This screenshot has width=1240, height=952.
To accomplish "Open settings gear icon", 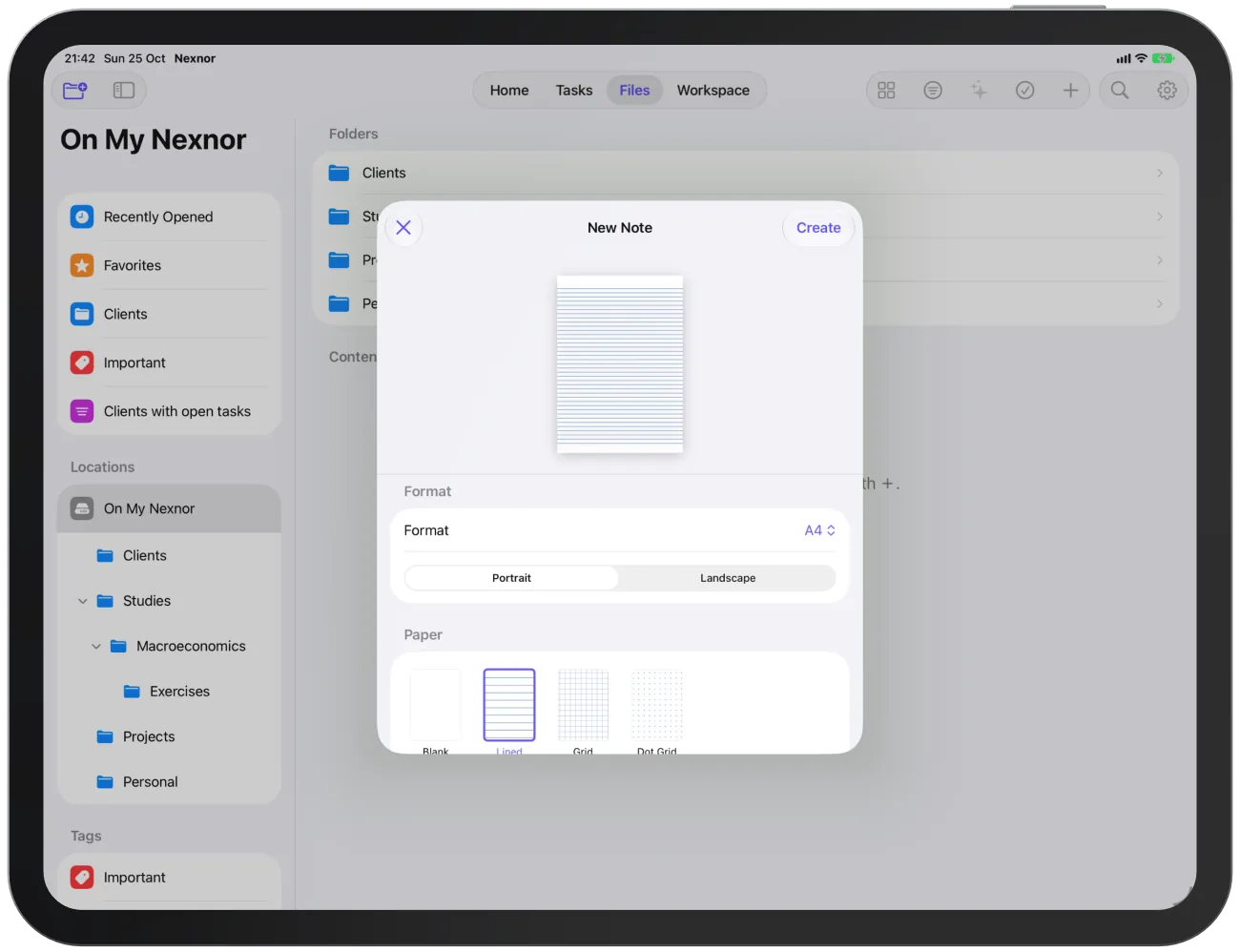I will (1167, 90).
